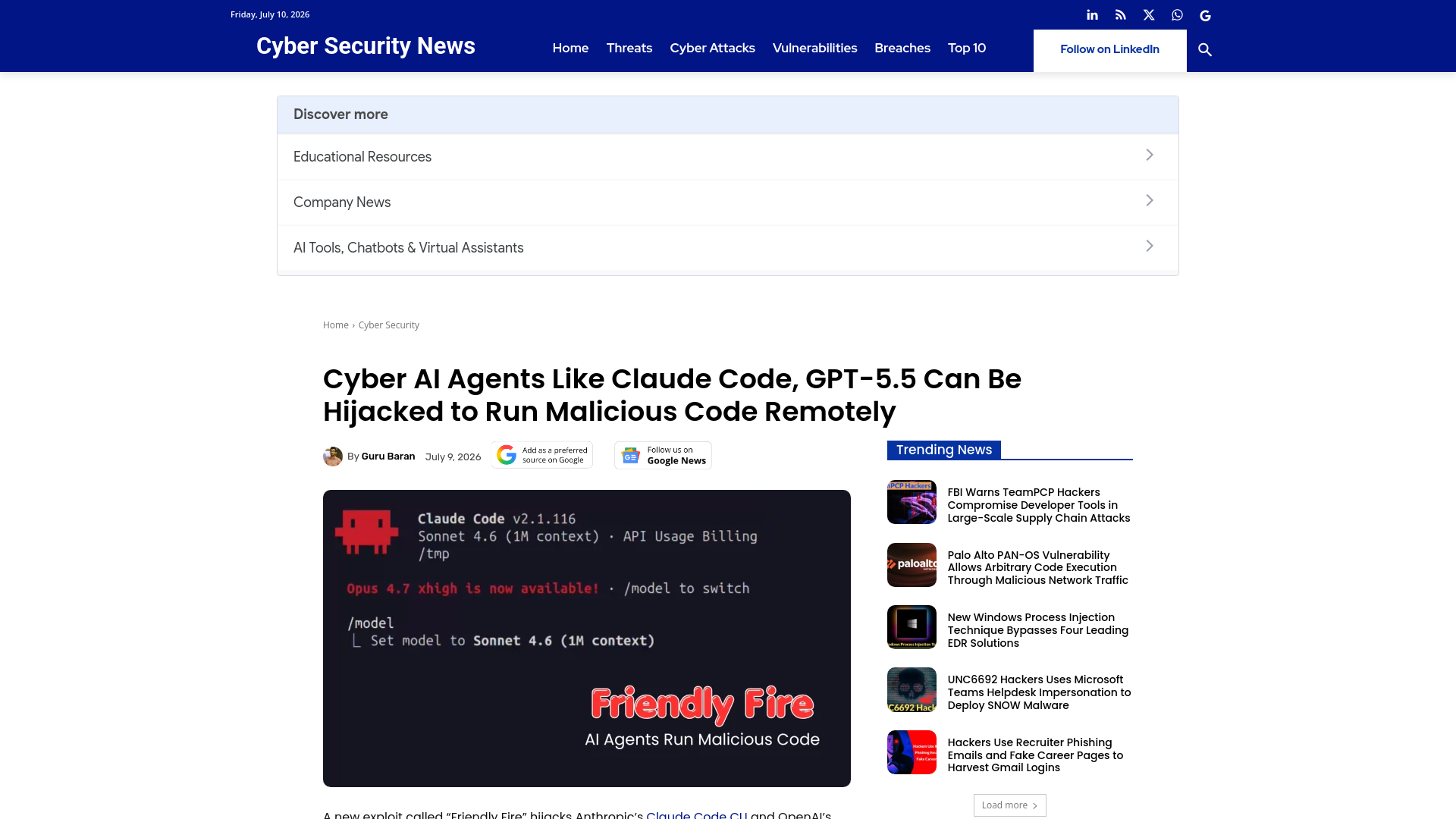The image size is (1456, 819).
Task: Click the AI Tools, Chatbots & Virtual Assistants text
Action: (x=409, y=248)
